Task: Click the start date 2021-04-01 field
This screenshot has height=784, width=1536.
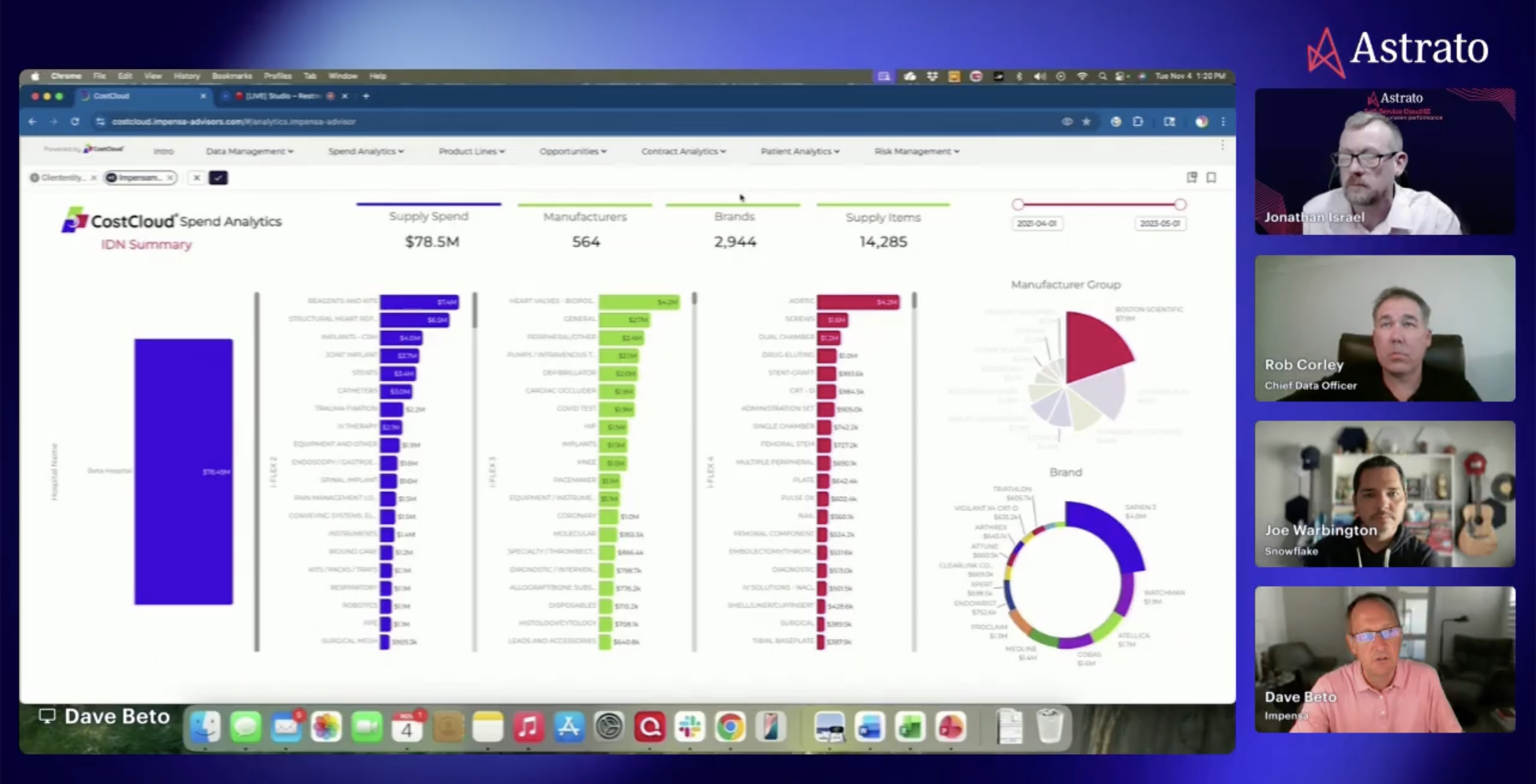Action: click(x=1036, y=223)
